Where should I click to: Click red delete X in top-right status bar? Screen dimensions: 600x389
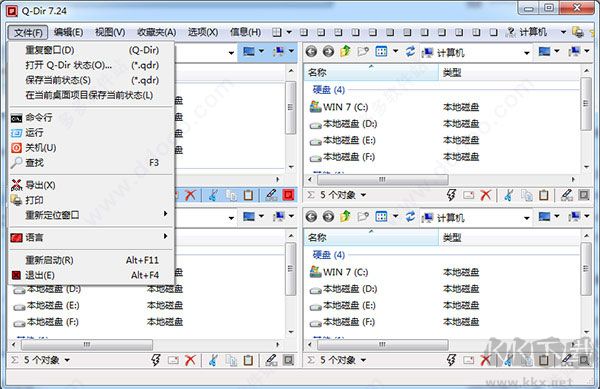pos(486,195)
